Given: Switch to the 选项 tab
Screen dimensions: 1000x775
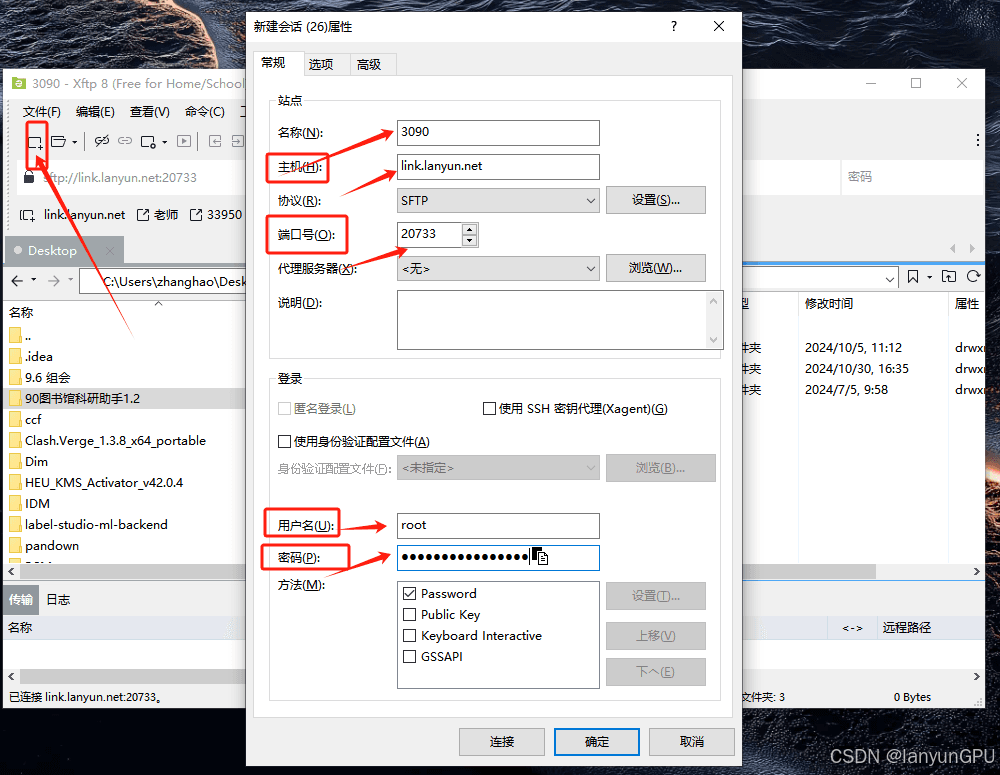Looking at the screenshot, I should pyautogui.click(x=321, y=64).
